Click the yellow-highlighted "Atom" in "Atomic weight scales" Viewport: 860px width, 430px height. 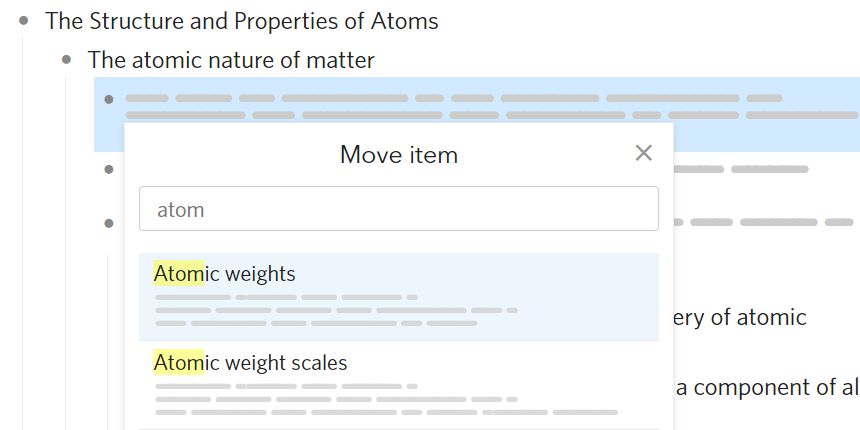click(178, 362)
